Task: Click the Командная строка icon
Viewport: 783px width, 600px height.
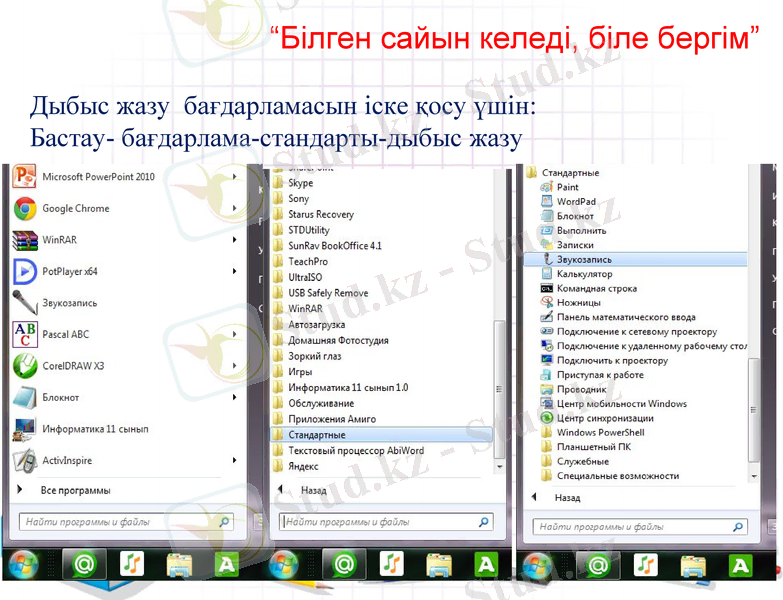Action: point(546,288)
